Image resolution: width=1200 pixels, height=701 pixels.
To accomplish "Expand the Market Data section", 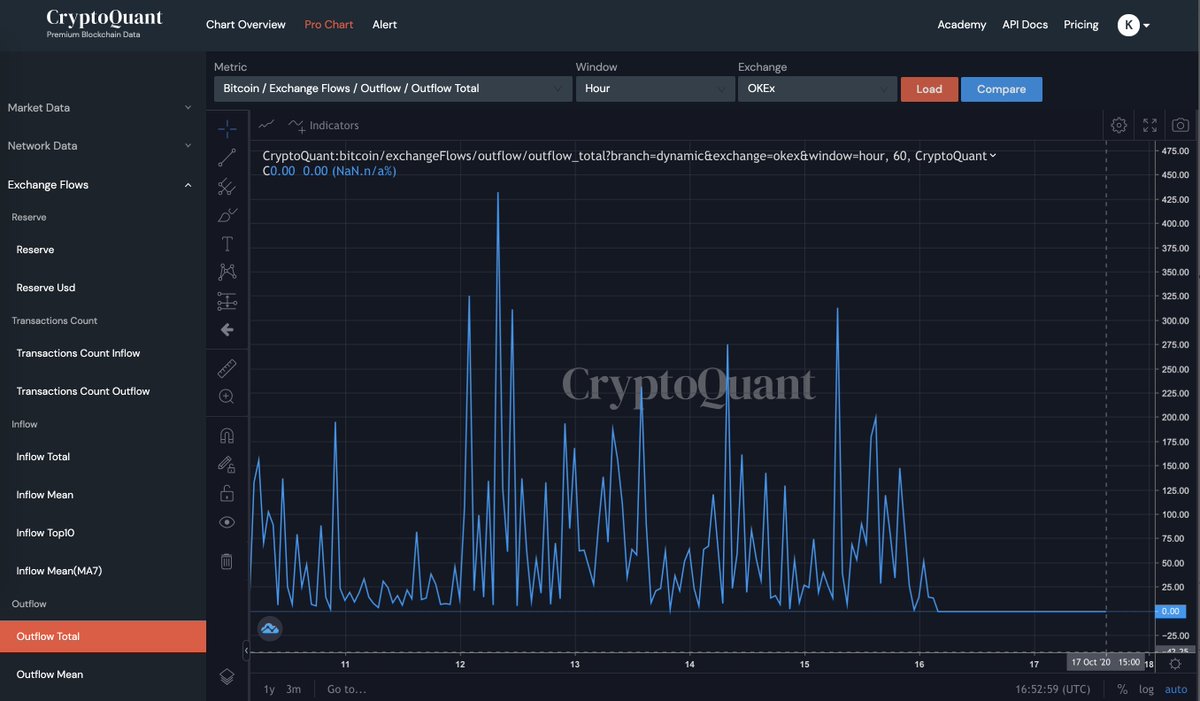I will (100, 107).
